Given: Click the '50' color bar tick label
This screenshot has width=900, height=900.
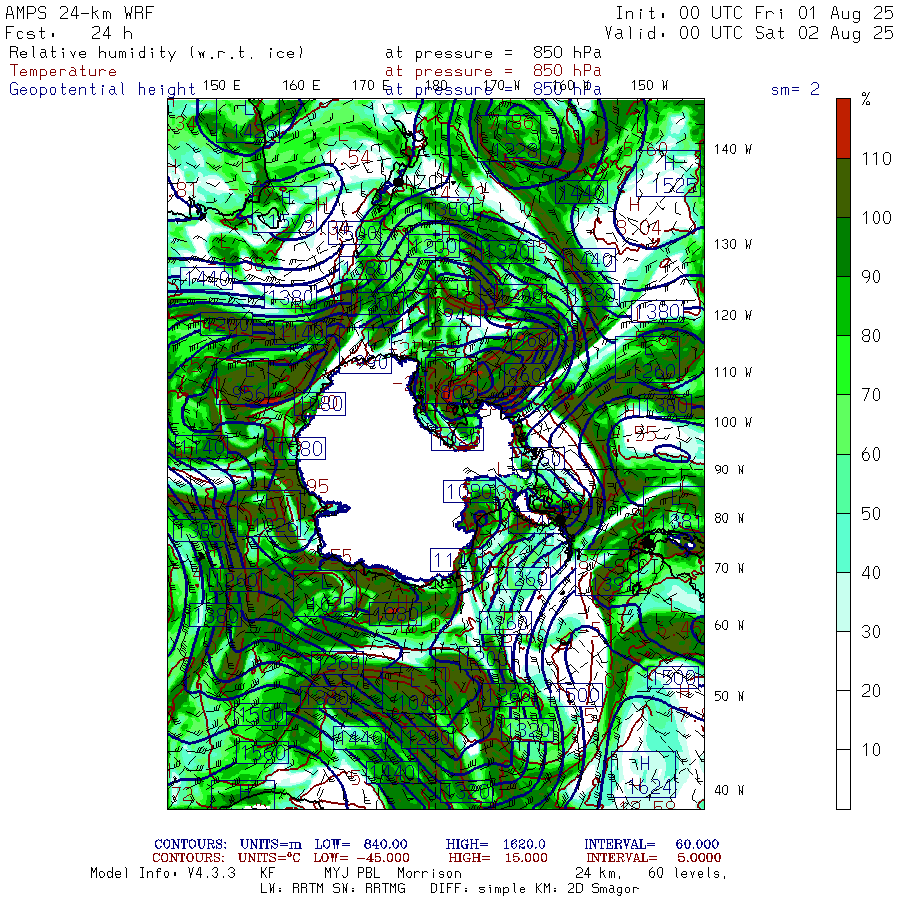Looking at the screenshot, I should point(871,514).
